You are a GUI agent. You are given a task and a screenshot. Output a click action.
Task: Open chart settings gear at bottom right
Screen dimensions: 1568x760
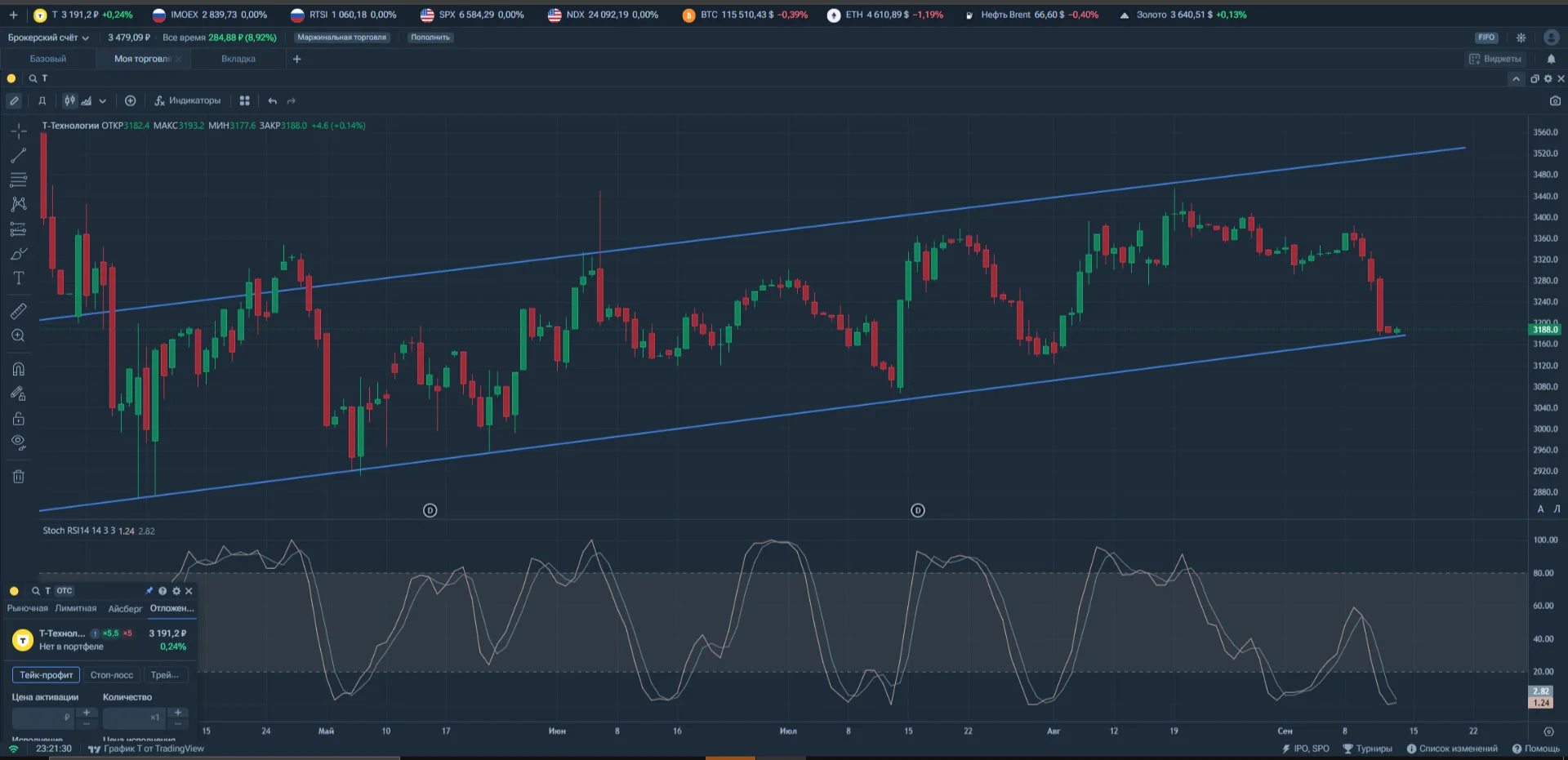1548,731
